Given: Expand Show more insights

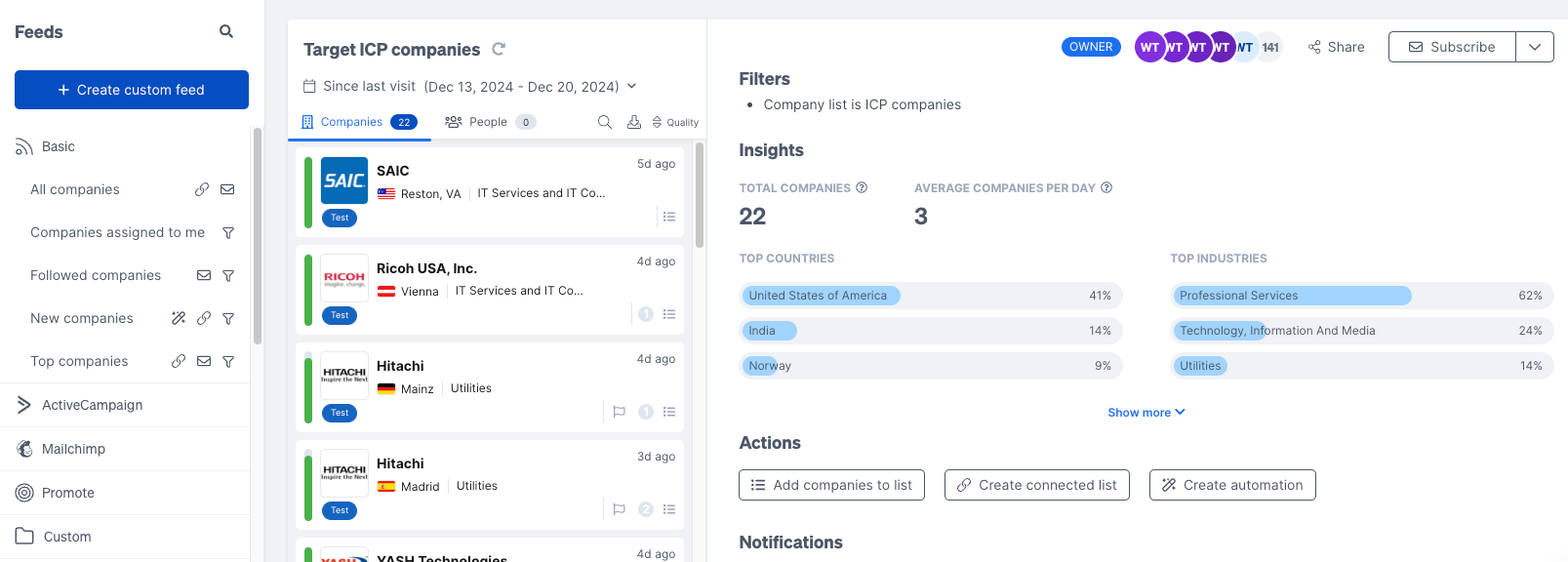Looking at the screenshot, I should [x=1146, y=413].
